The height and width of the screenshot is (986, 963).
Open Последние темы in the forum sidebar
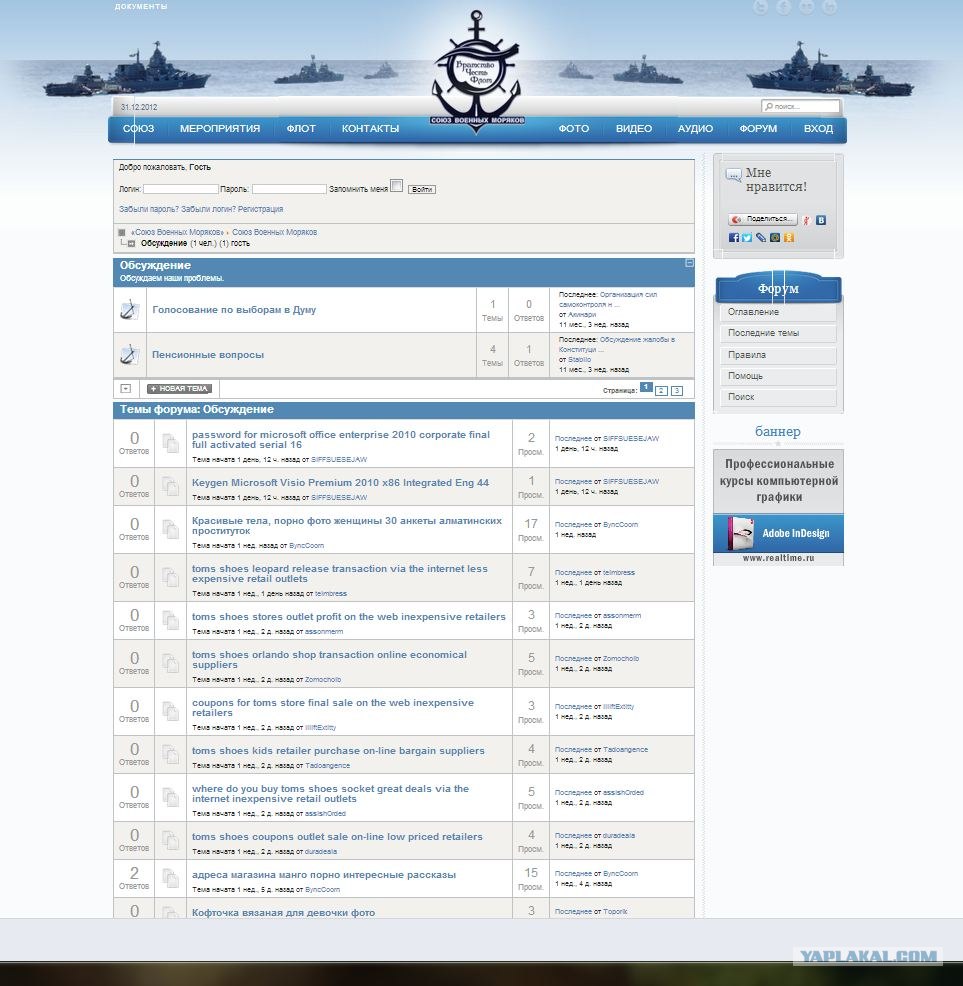[x=778, y=334]
